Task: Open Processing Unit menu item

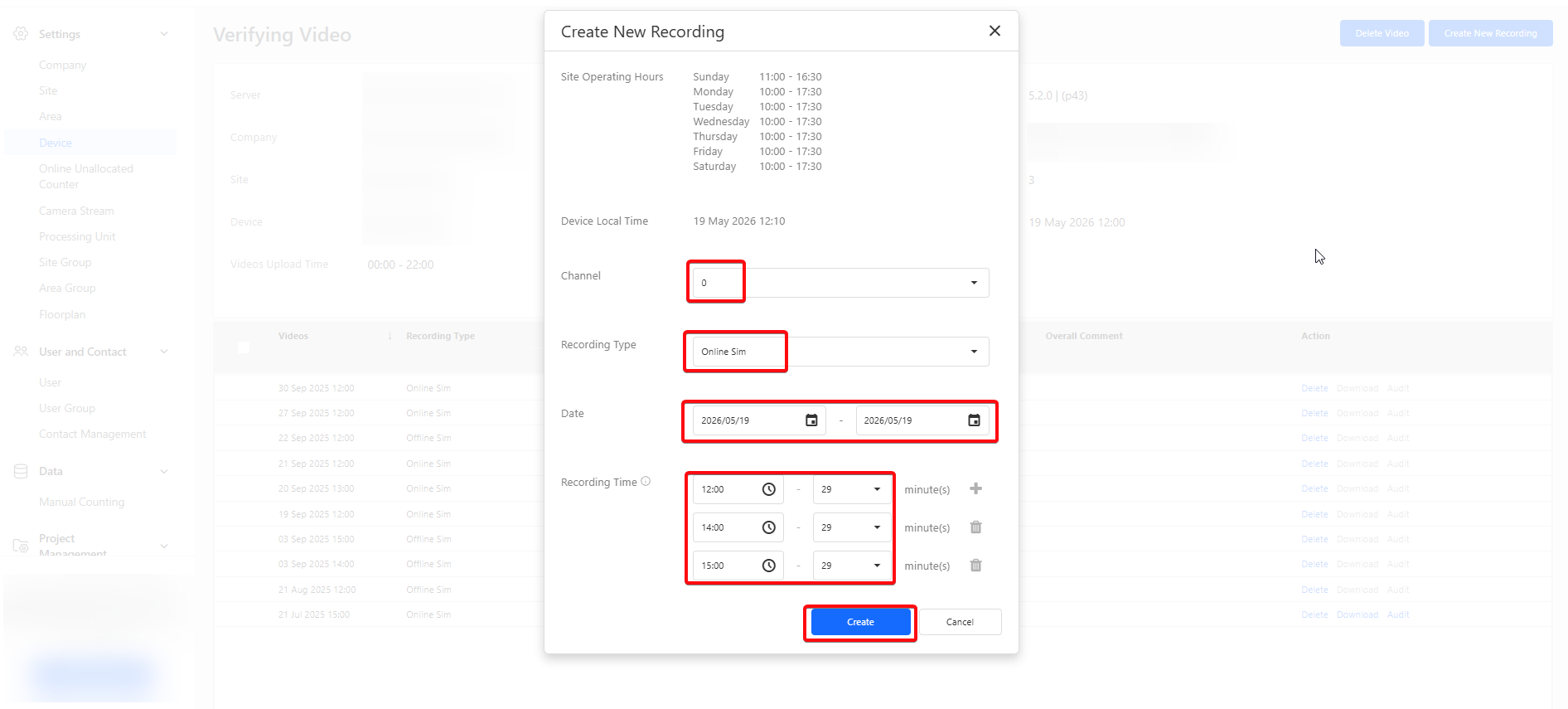Action: [x=77, y=236]
